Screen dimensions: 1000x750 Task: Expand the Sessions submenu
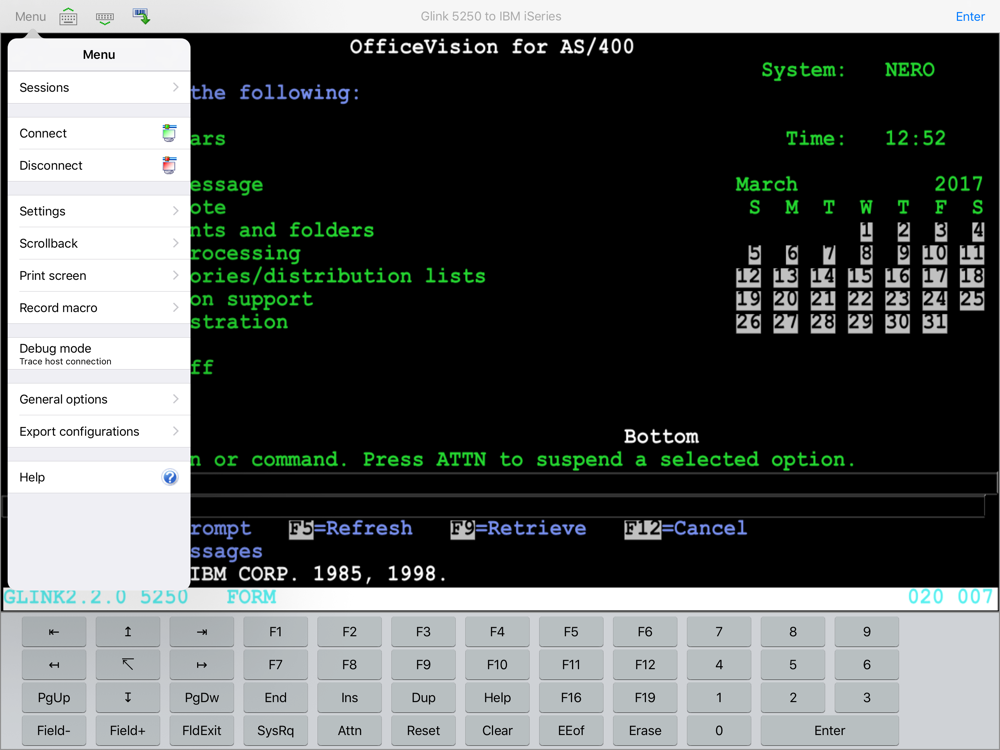99,87
